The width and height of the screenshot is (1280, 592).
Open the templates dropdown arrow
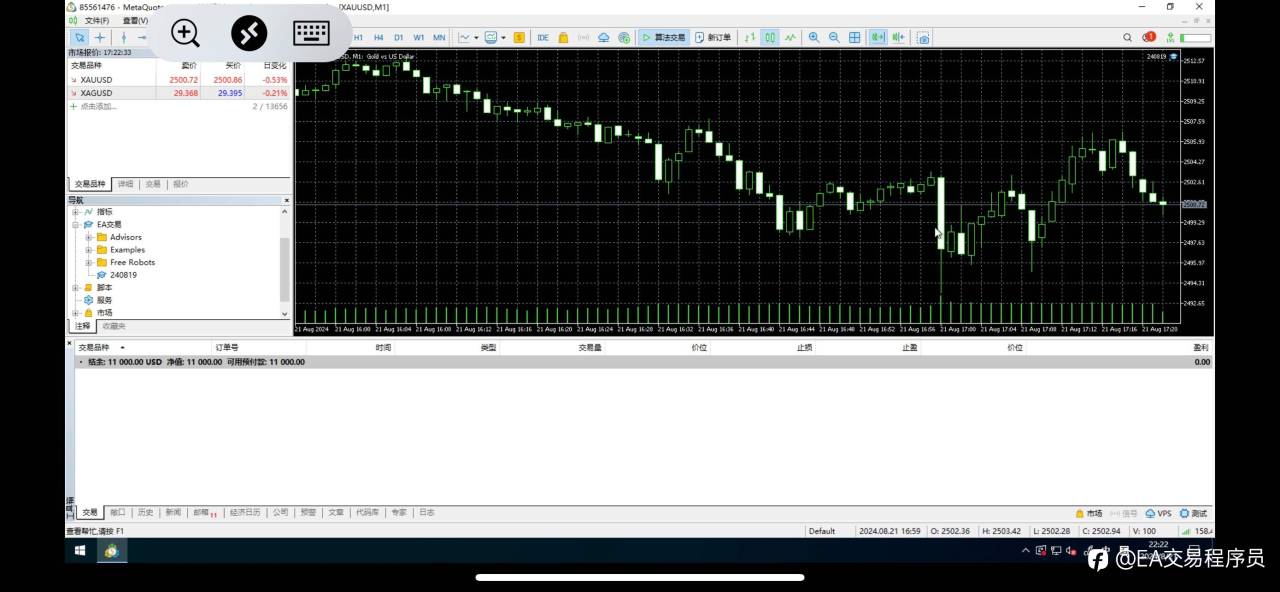click(503, 37)
